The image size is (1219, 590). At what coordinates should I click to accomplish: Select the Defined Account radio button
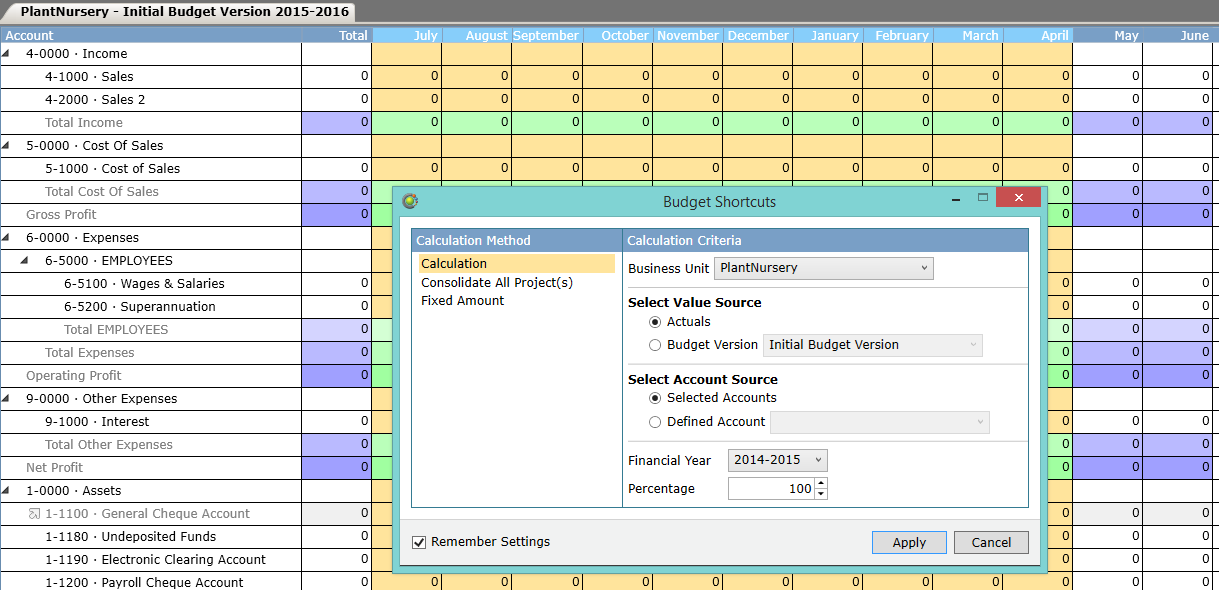click(x=655, y=421)
